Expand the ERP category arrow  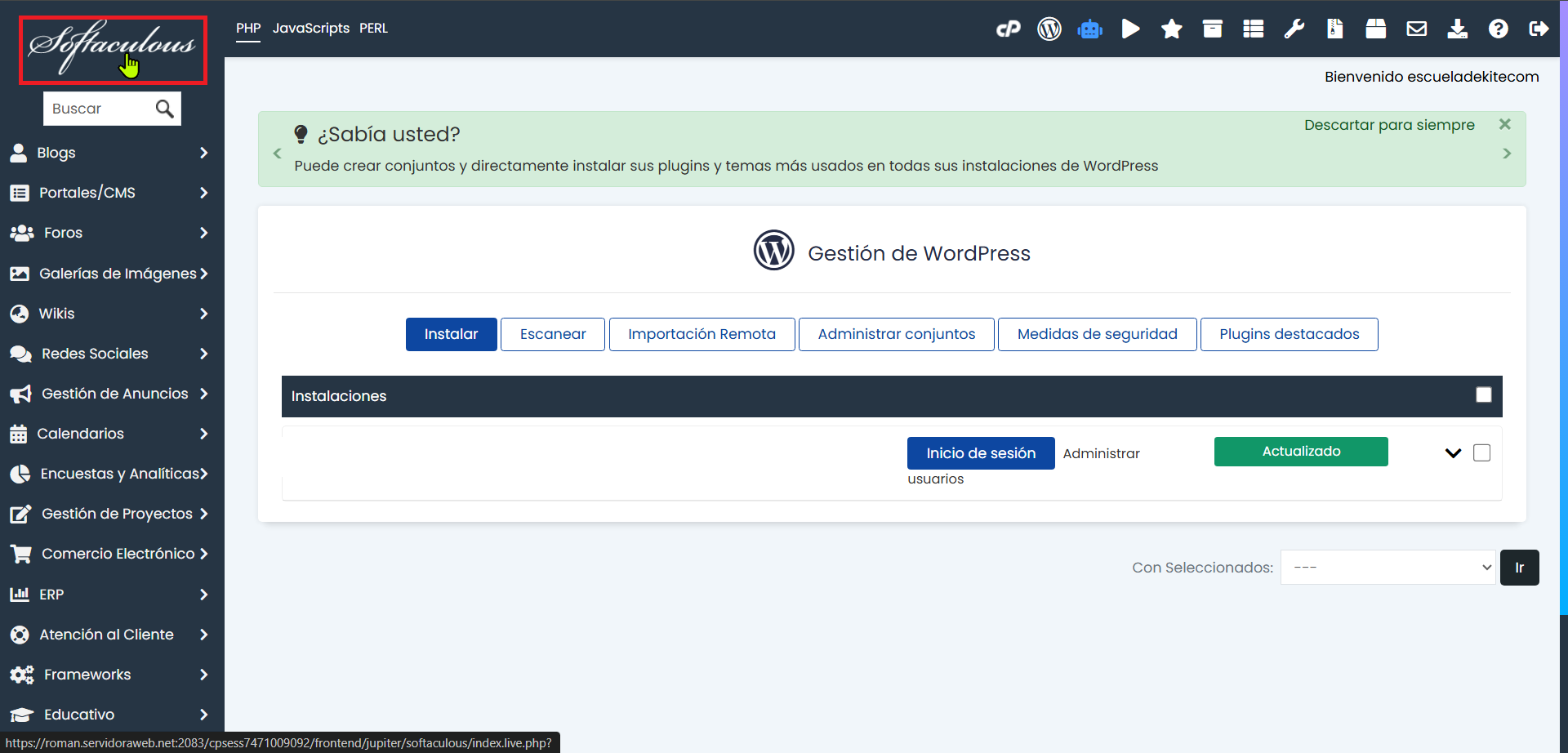(203, 595)
